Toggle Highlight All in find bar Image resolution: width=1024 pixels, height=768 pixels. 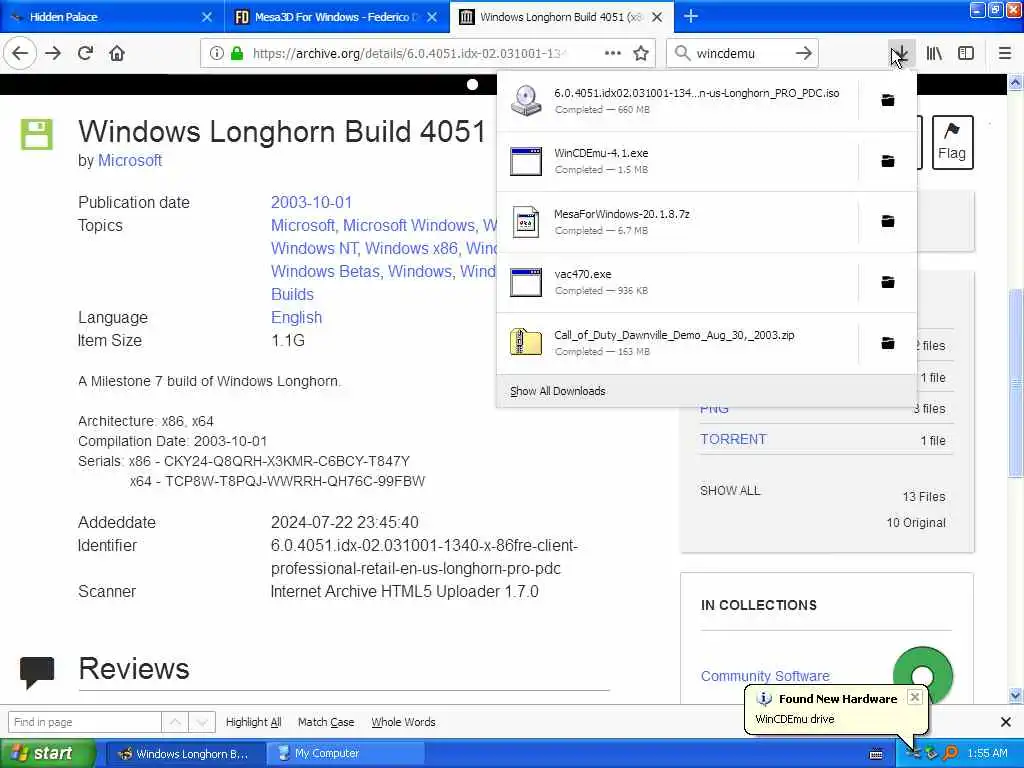point(253,722)
